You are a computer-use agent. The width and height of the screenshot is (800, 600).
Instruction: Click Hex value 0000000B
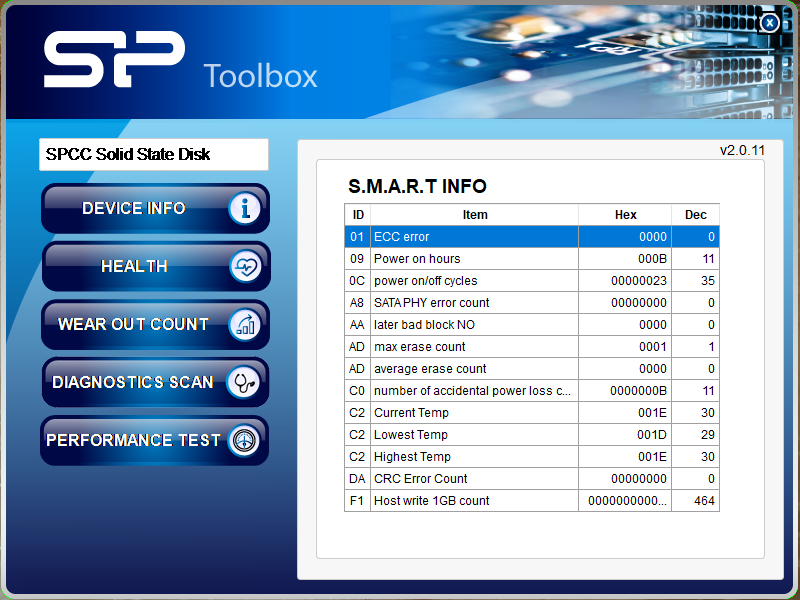(638, 391)
